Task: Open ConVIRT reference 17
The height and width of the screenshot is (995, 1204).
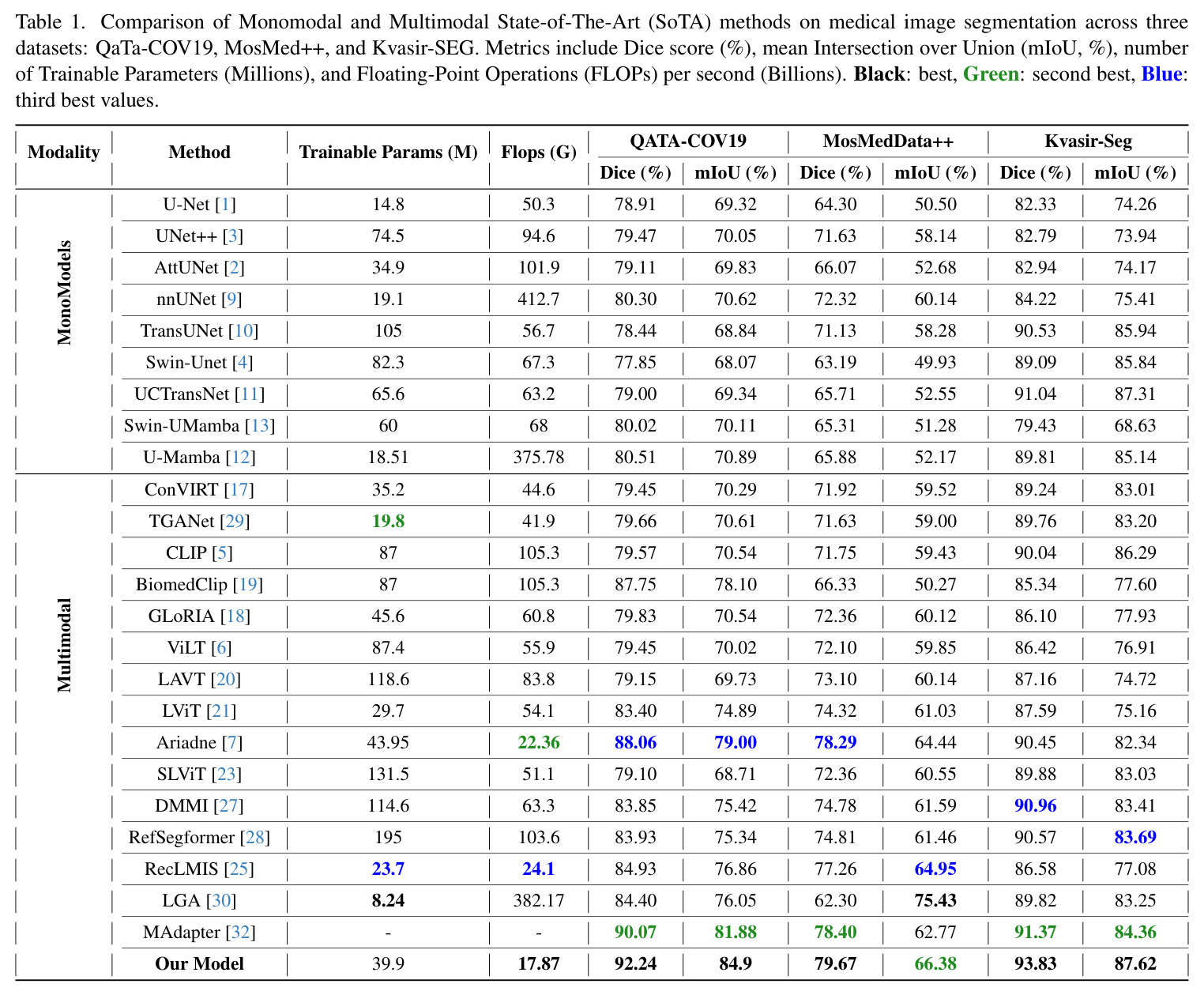Action: pos(239,490)
